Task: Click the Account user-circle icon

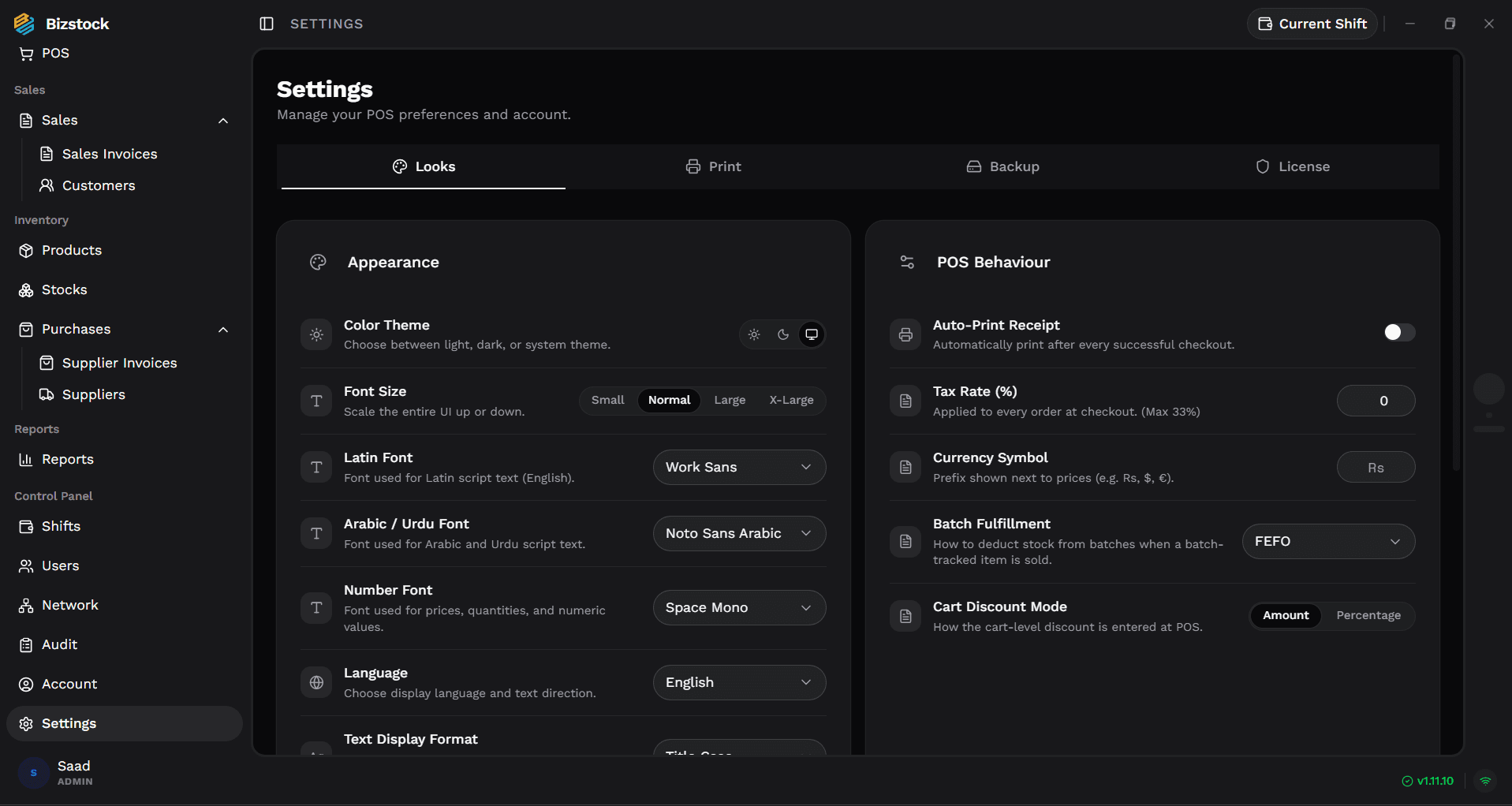Action: coord(26,684)
